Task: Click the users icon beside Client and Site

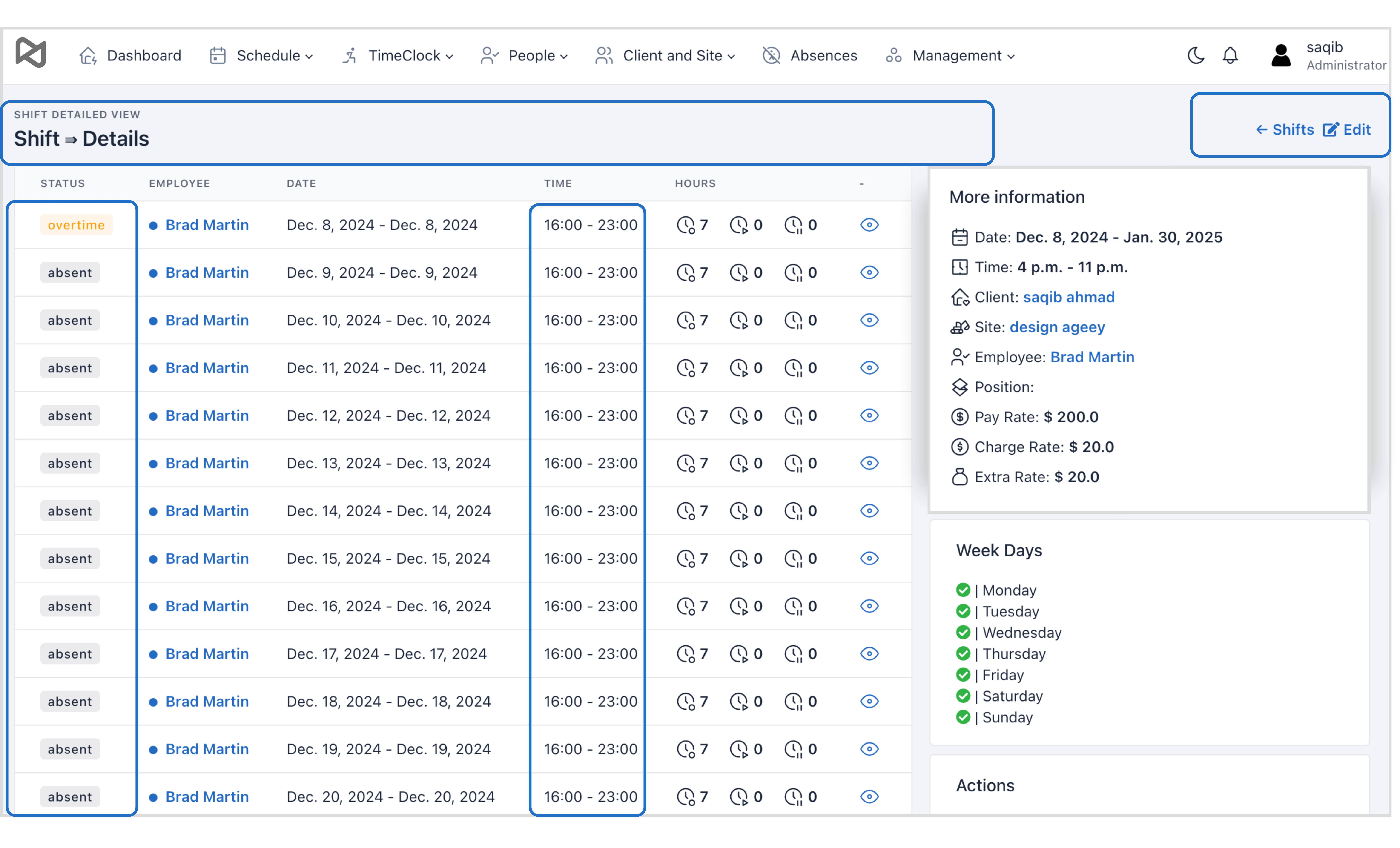Action: coord(604,56)
